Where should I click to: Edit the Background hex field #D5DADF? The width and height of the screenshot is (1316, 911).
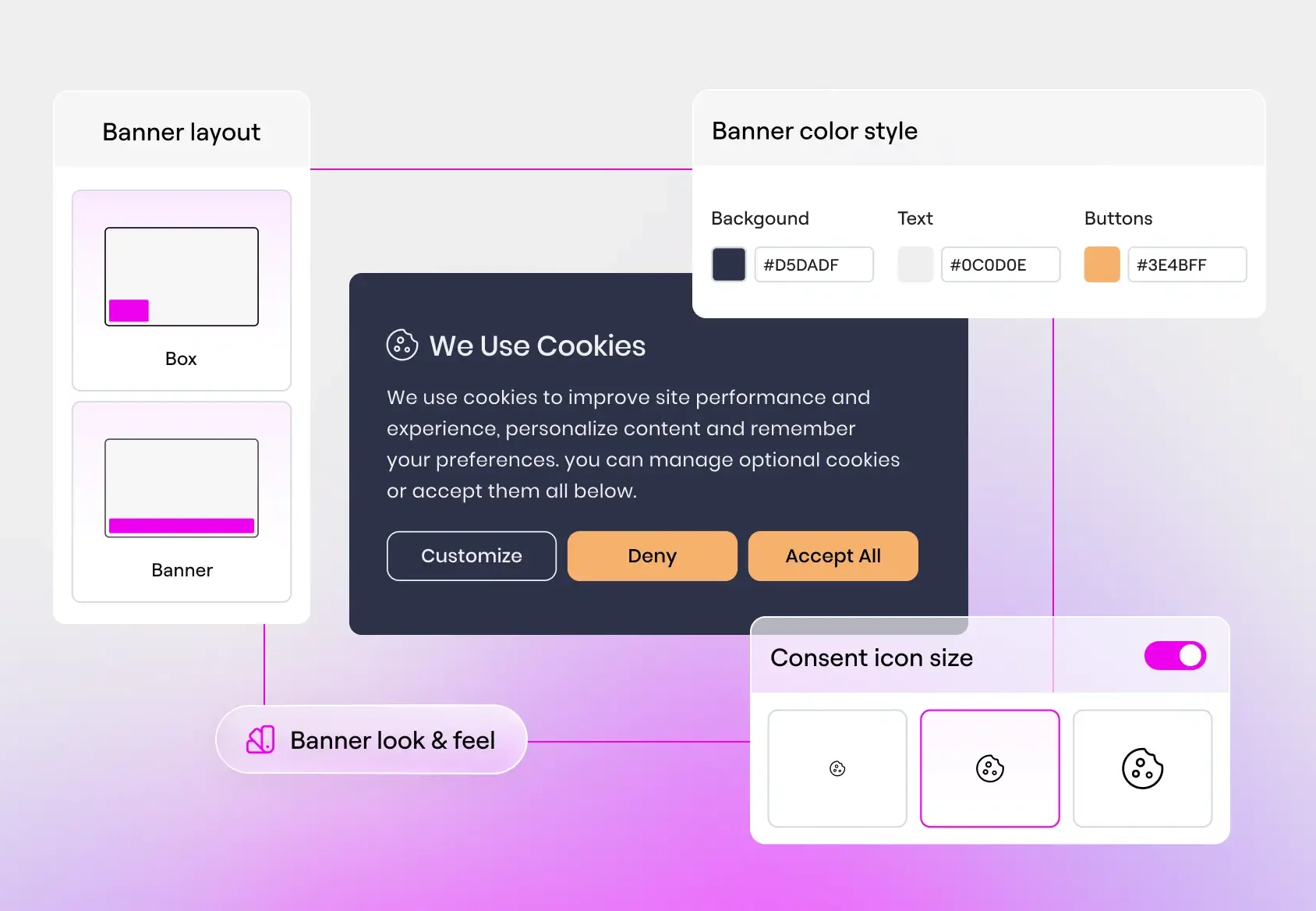[814, 264]
